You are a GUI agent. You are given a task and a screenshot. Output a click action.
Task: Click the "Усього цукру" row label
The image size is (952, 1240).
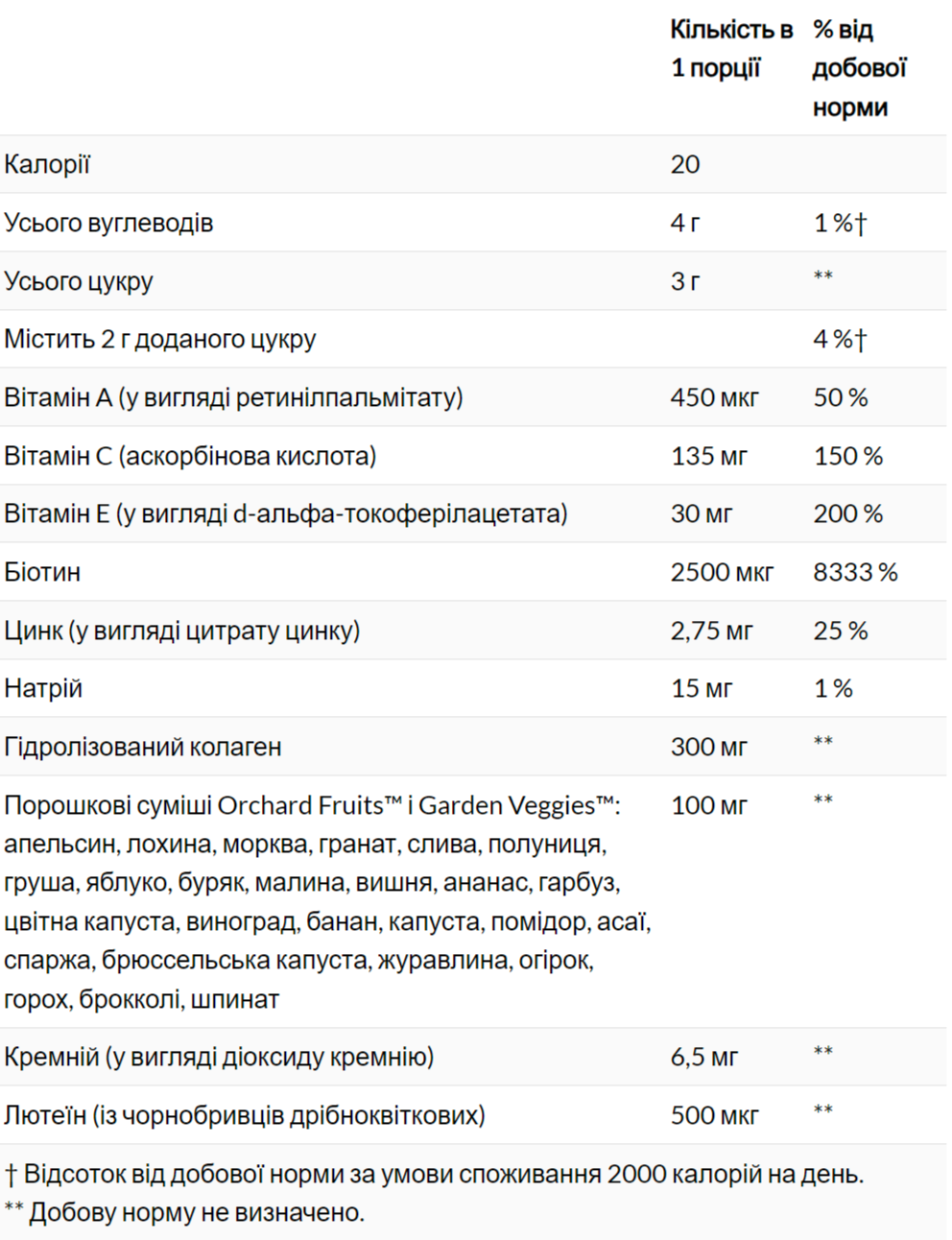(x=79, y=281)
